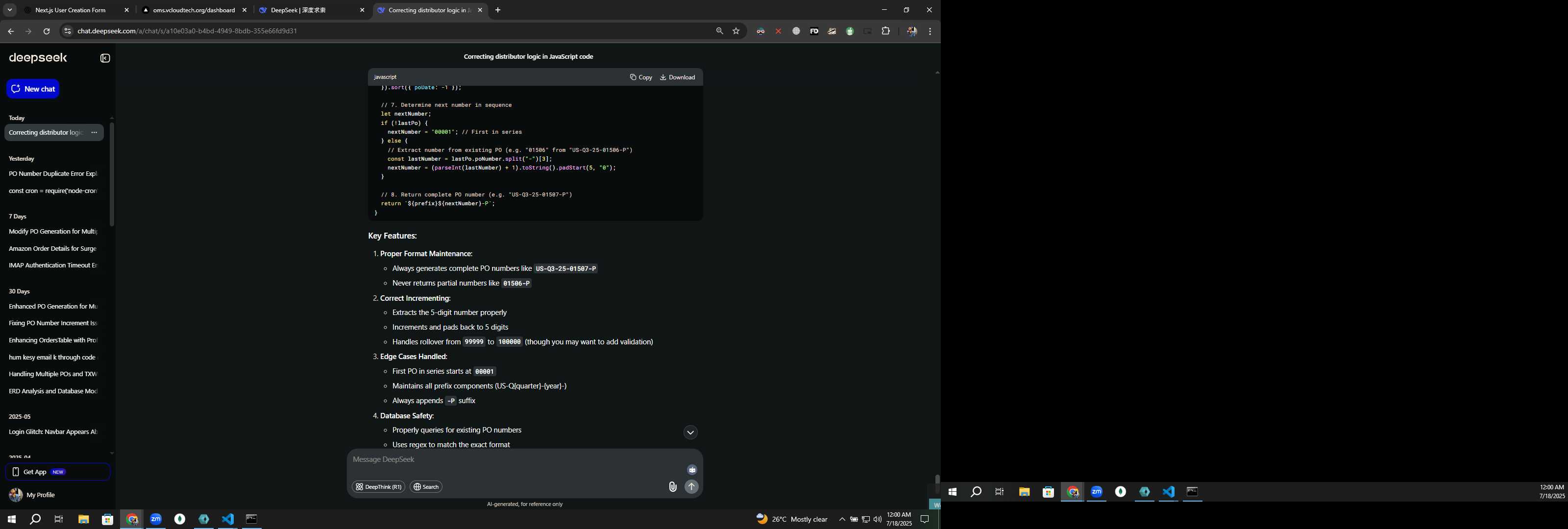Image resolution: width=1568 pixels, height=529 pixels.
Task: Open the Chrome profile avatar
Action: pyautogui.click(x=912, y=32)
